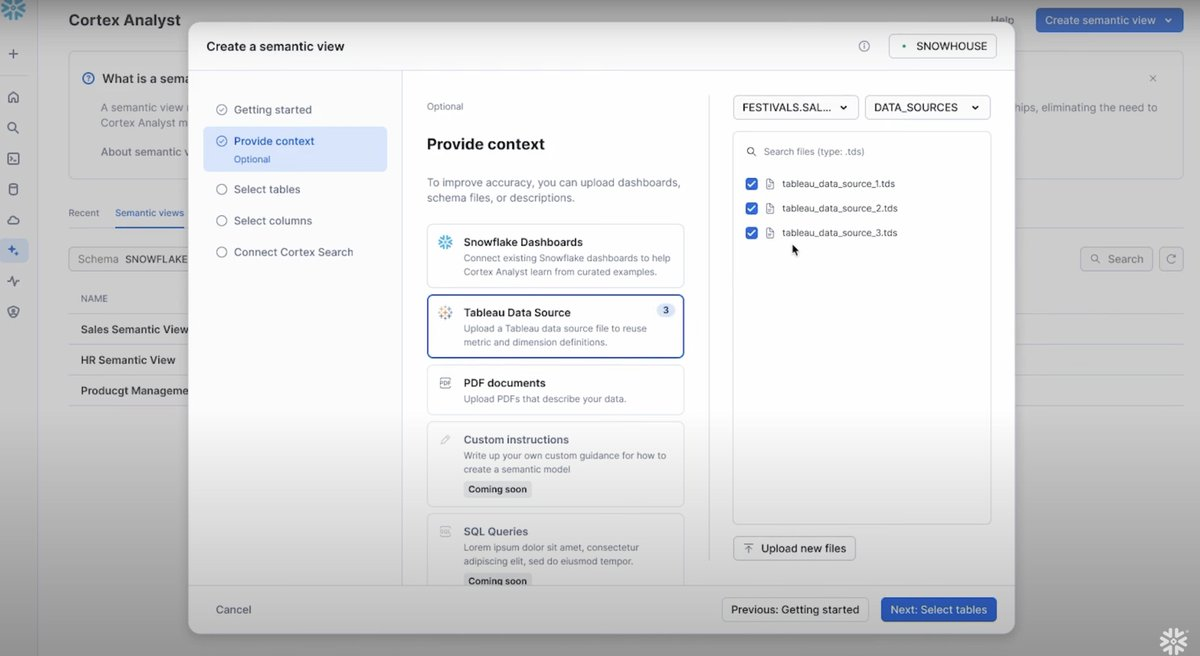The width and height of the screenshot is (1200, 656).
Task: Click the Search files input field
Action: (862, 152)
